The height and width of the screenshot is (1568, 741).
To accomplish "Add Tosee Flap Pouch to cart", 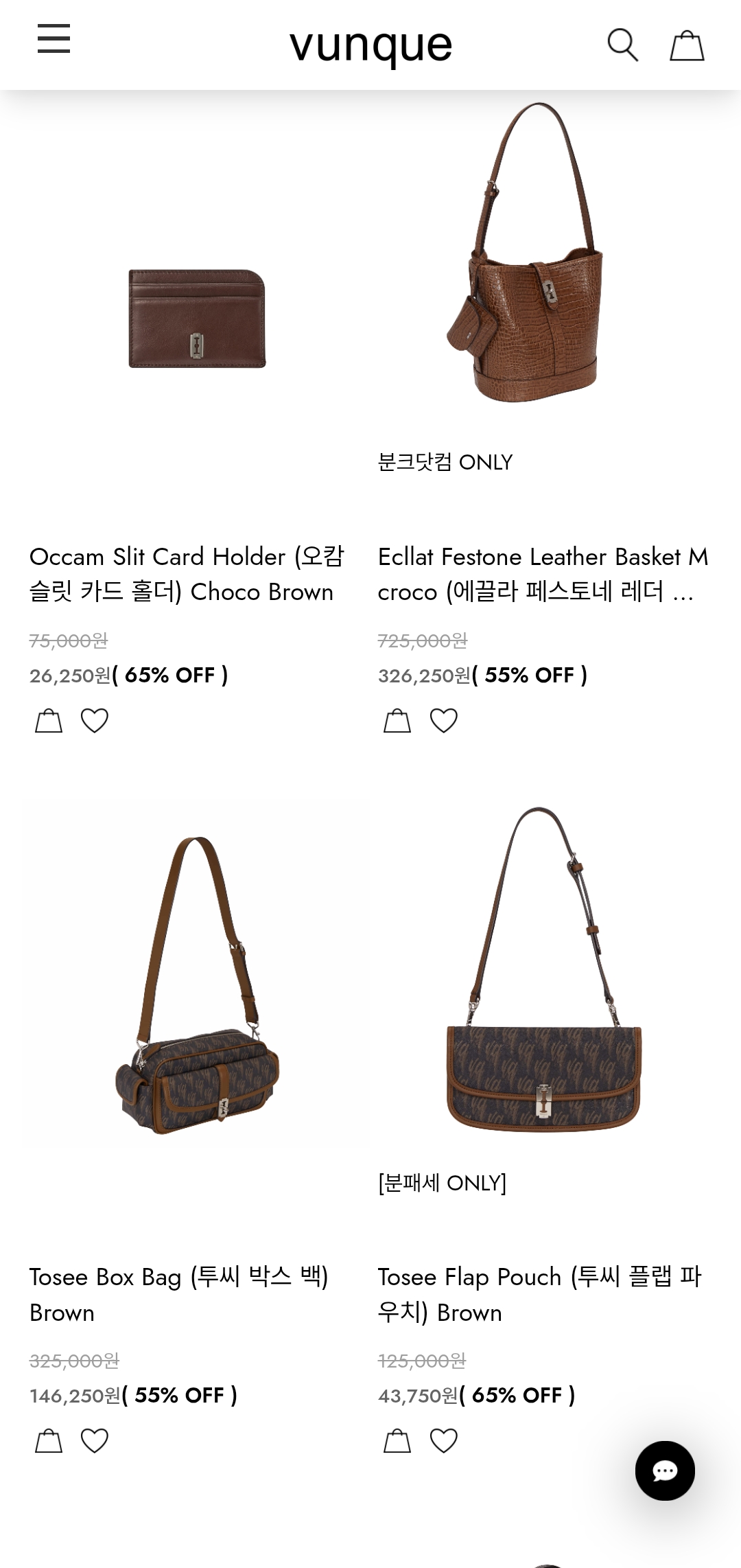I will (397, 1440).
